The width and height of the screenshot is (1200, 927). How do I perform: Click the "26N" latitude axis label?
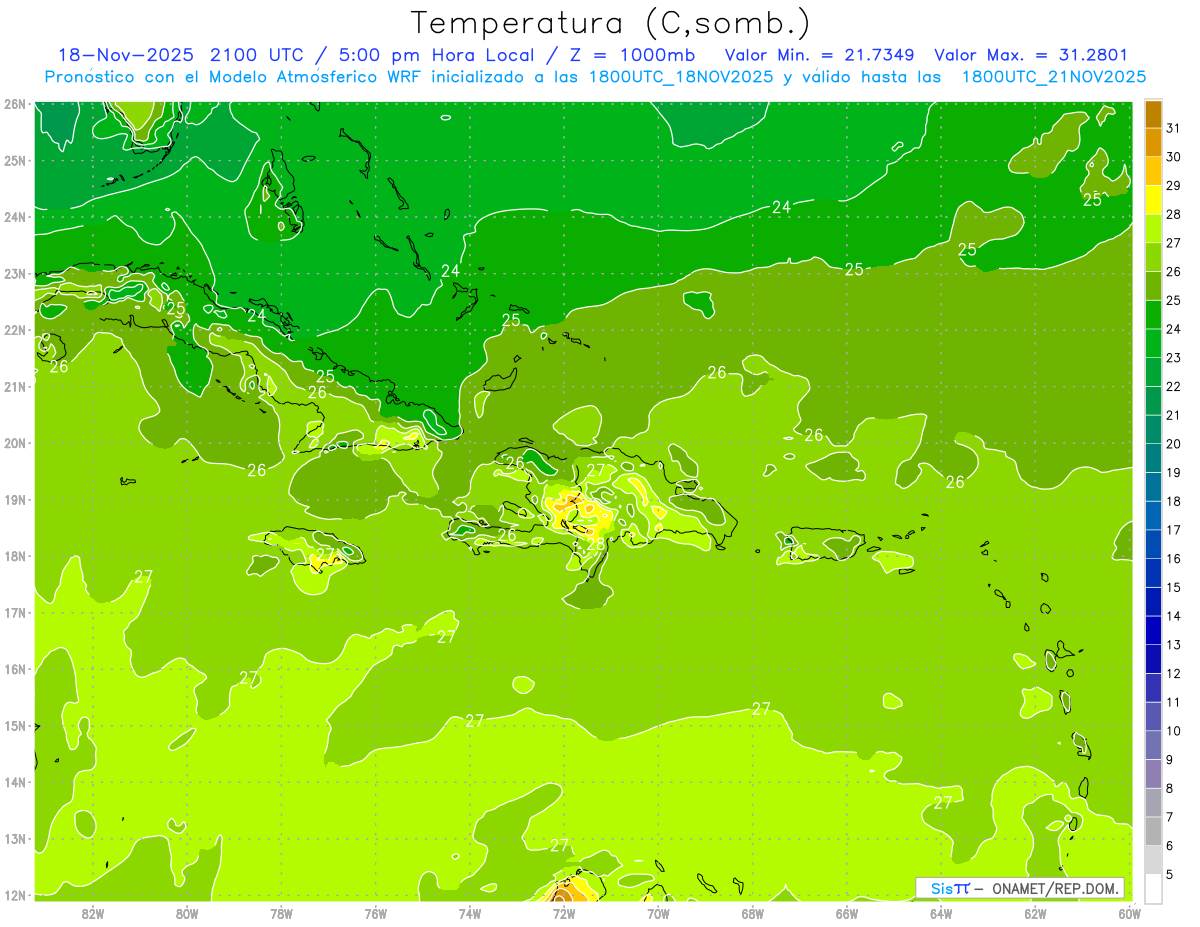pyautogui.click(x=14, y=104)
